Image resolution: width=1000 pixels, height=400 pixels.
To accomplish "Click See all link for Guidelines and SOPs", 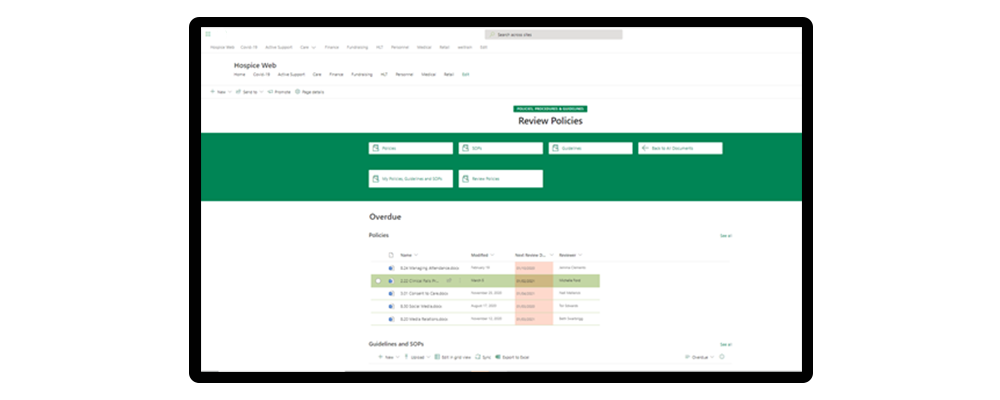I will click(x=726, y=344).
